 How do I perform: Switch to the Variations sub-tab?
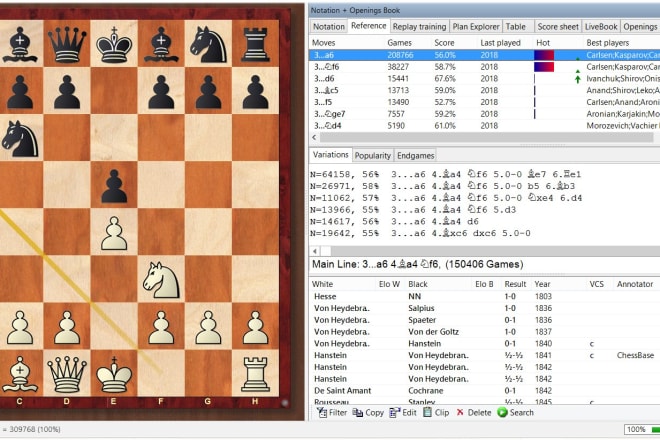[x=330, y=155]
